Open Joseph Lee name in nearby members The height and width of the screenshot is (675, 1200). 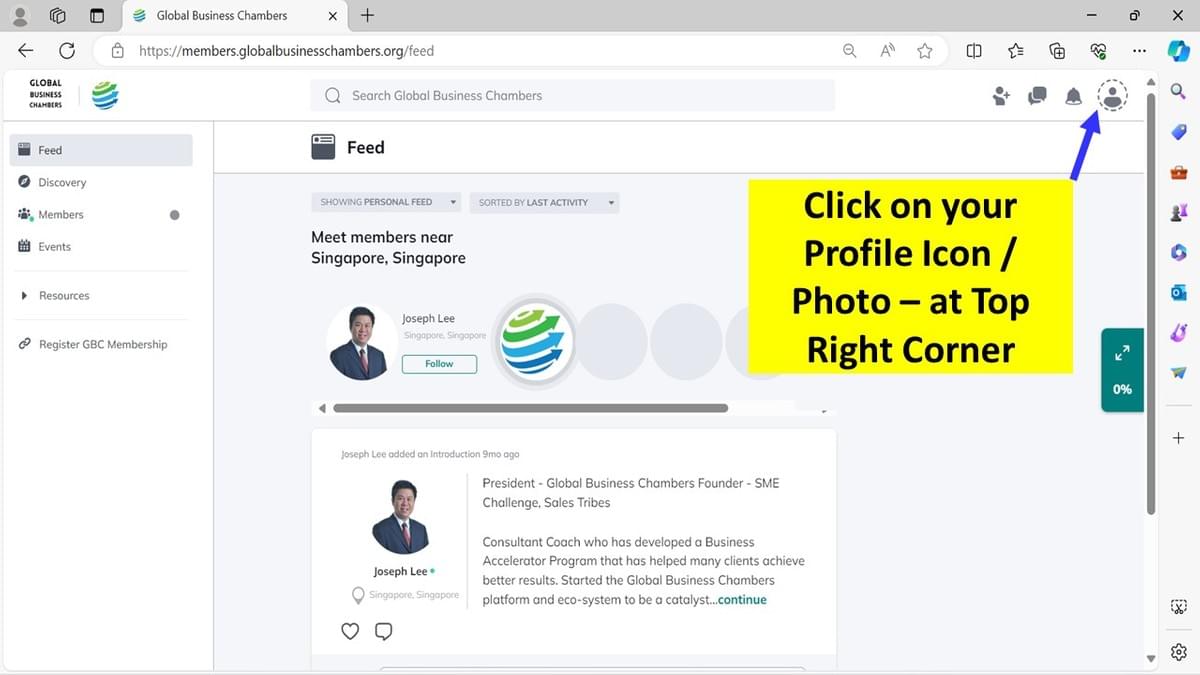tap(428, 318)
